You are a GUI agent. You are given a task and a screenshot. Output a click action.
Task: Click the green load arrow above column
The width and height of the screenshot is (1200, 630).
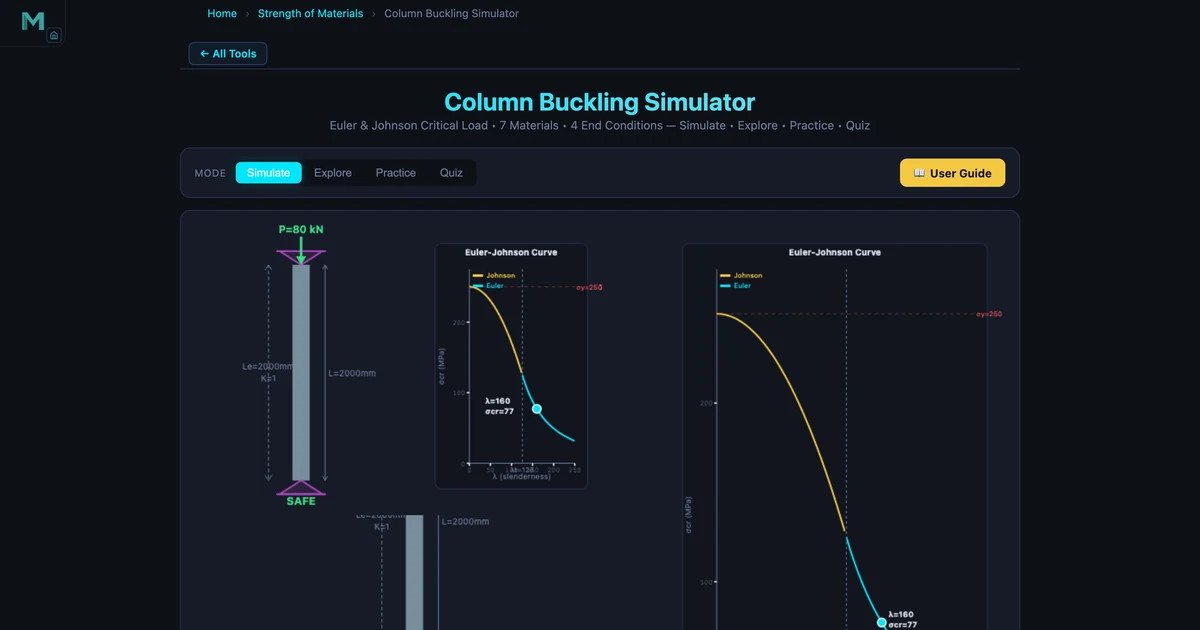tap(301, 250)
